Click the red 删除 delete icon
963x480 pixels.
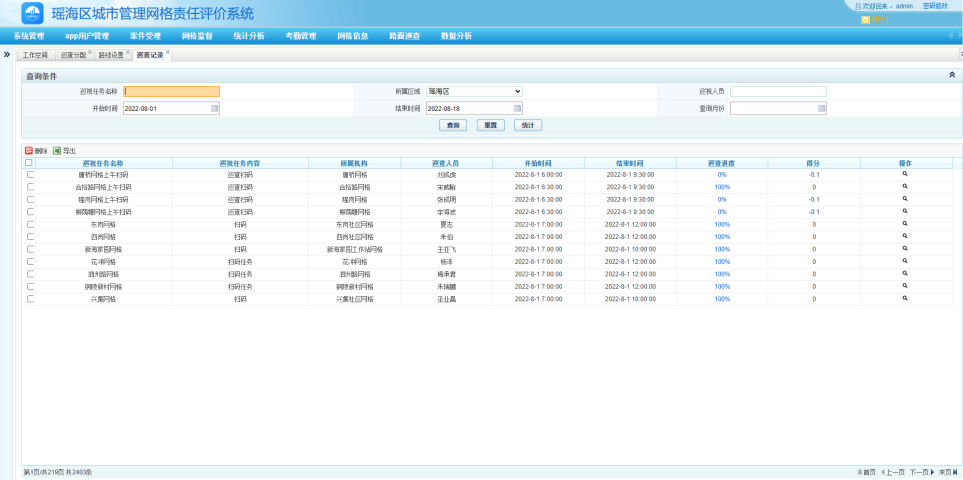[x=28, y=150]
